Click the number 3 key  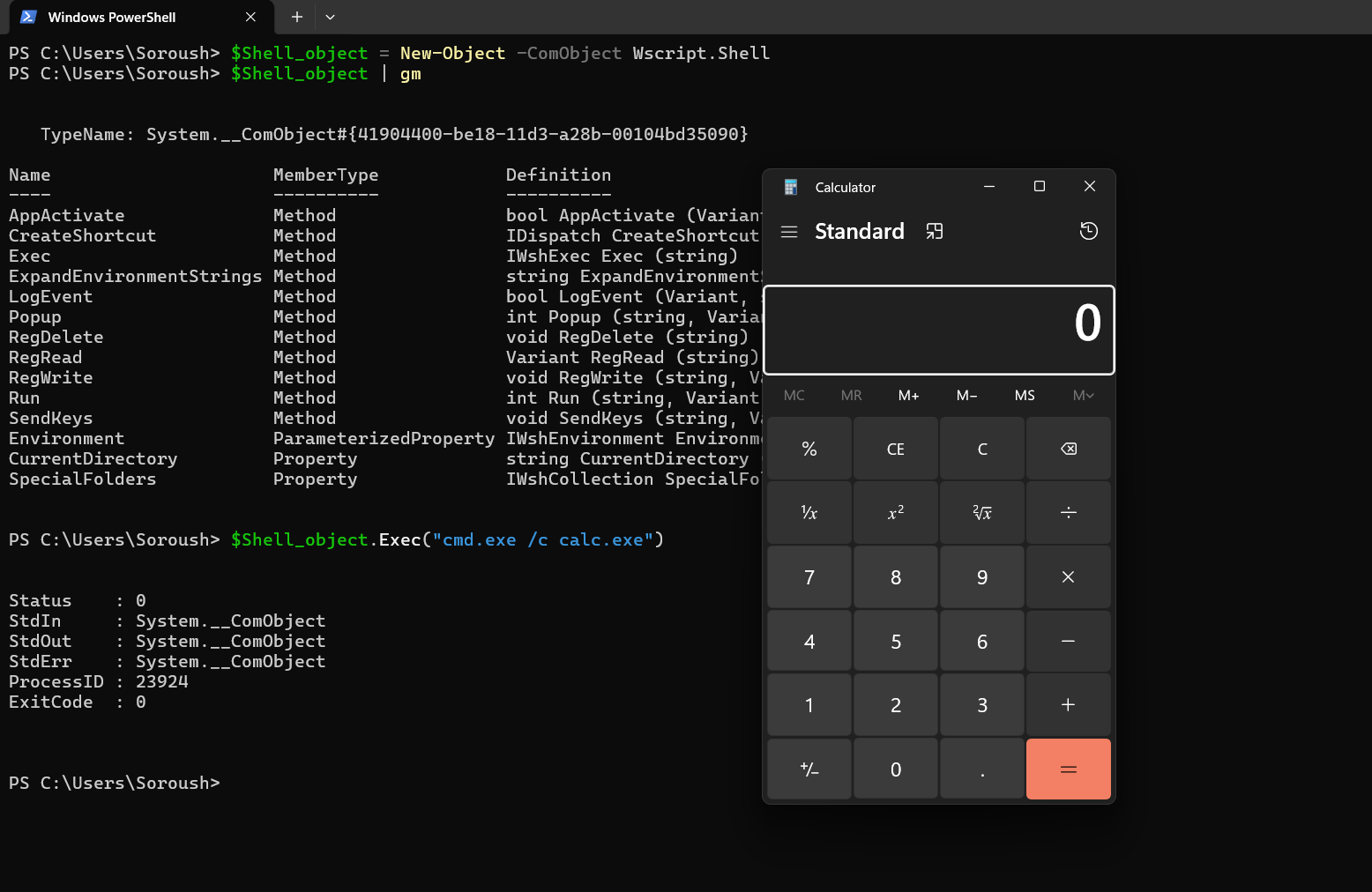pyautogui.click(x=982, y=705)
